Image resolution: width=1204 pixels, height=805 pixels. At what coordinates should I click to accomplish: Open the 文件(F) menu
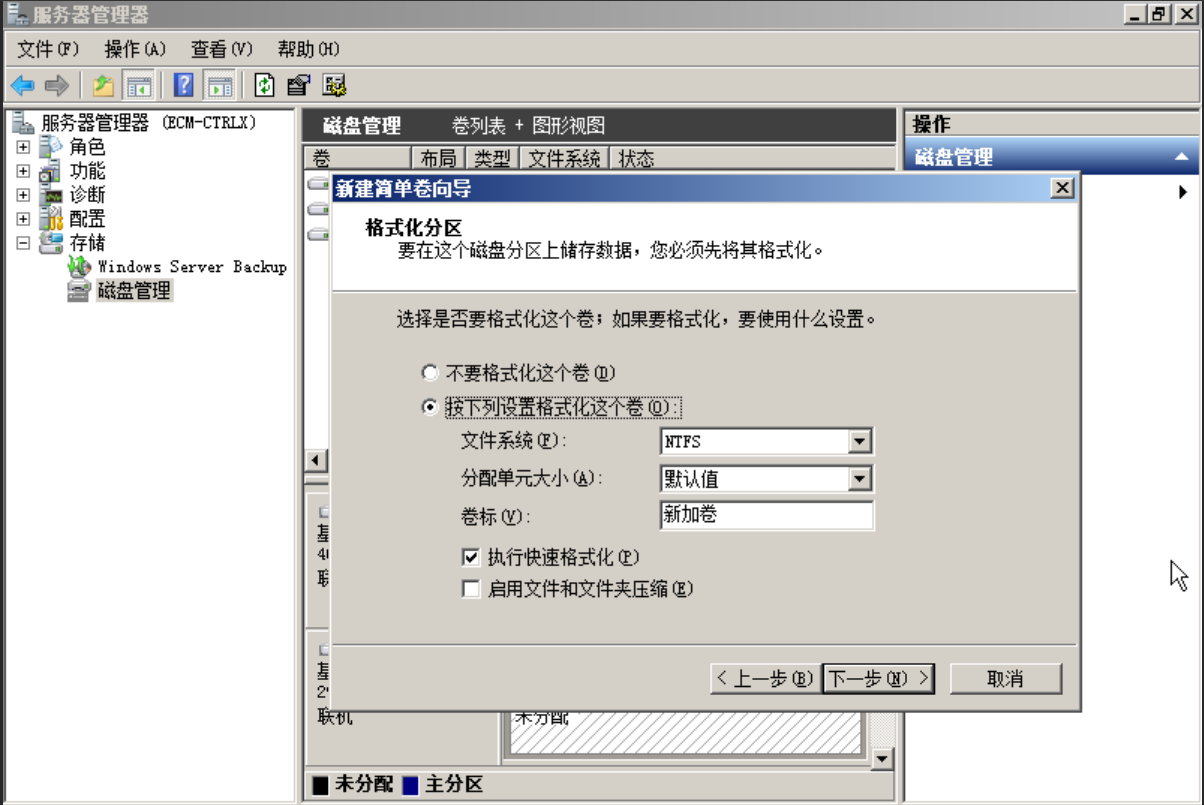click(48, 49)
